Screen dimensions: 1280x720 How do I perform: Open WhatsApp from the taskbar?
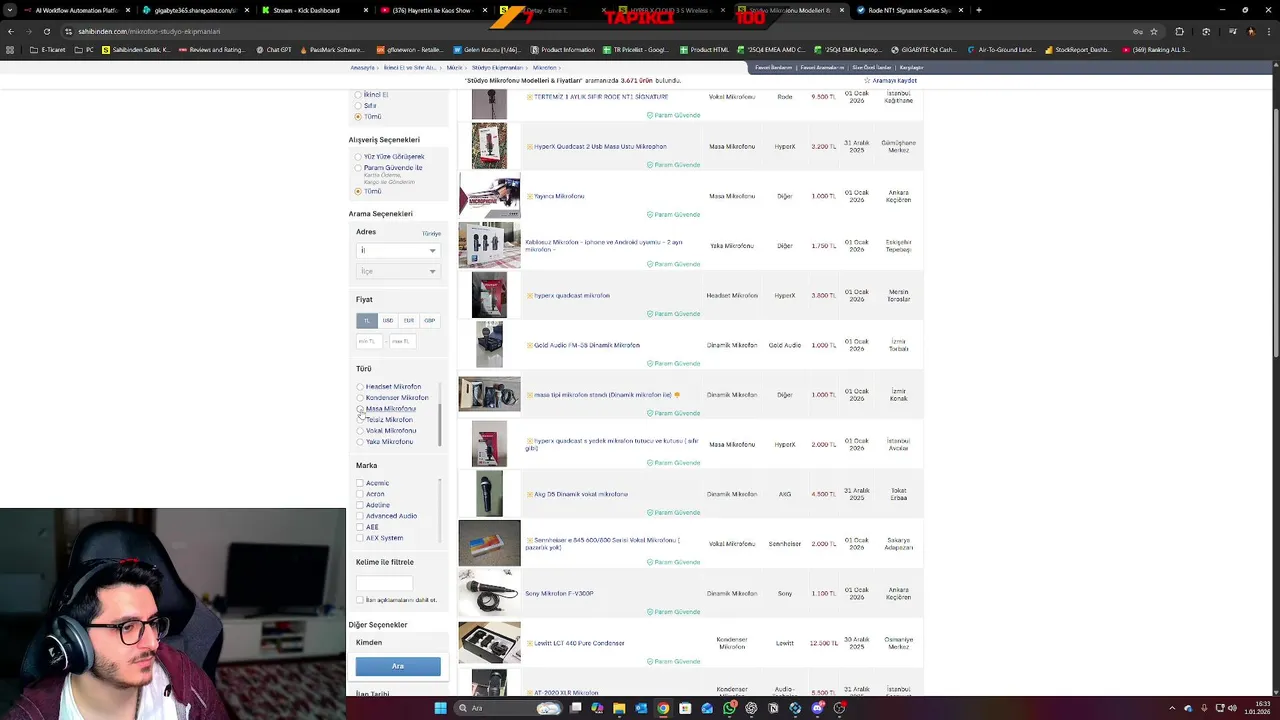click(729, 708)
